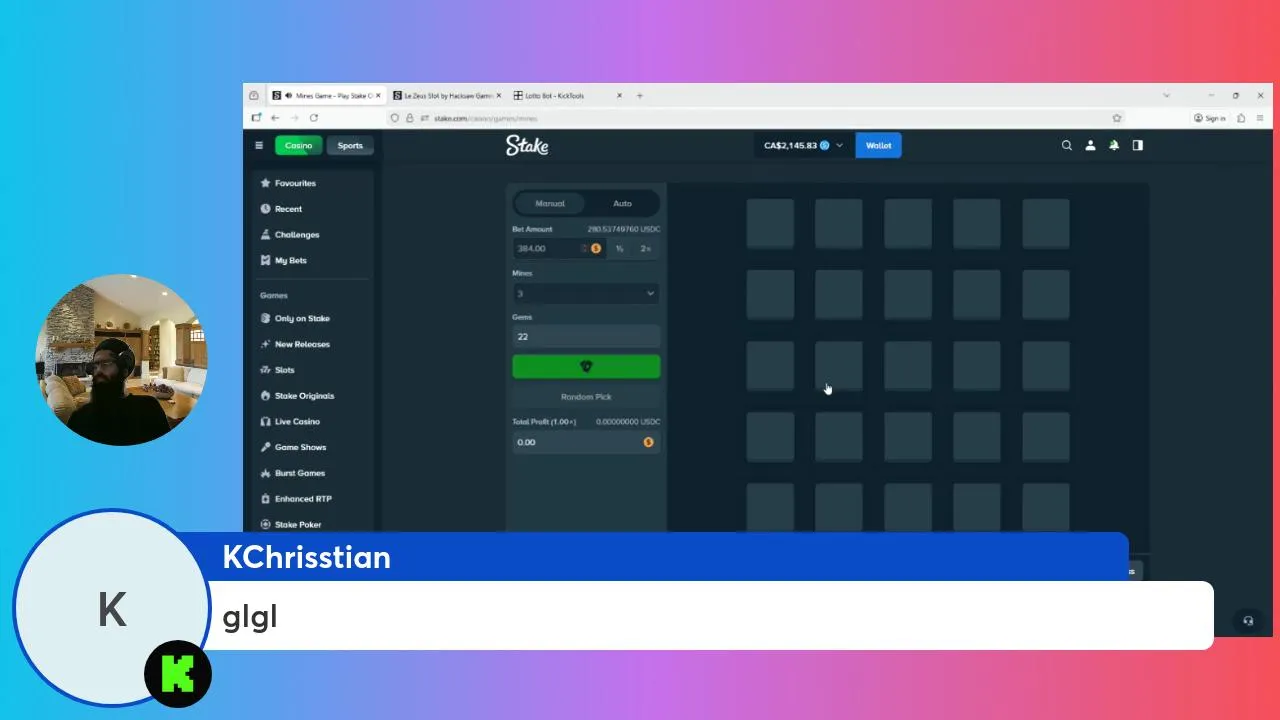Image resolution: width=1280 pixels, height=720 pixels.
Task: Go forward in browser history
Action: (x=294, y=118)
